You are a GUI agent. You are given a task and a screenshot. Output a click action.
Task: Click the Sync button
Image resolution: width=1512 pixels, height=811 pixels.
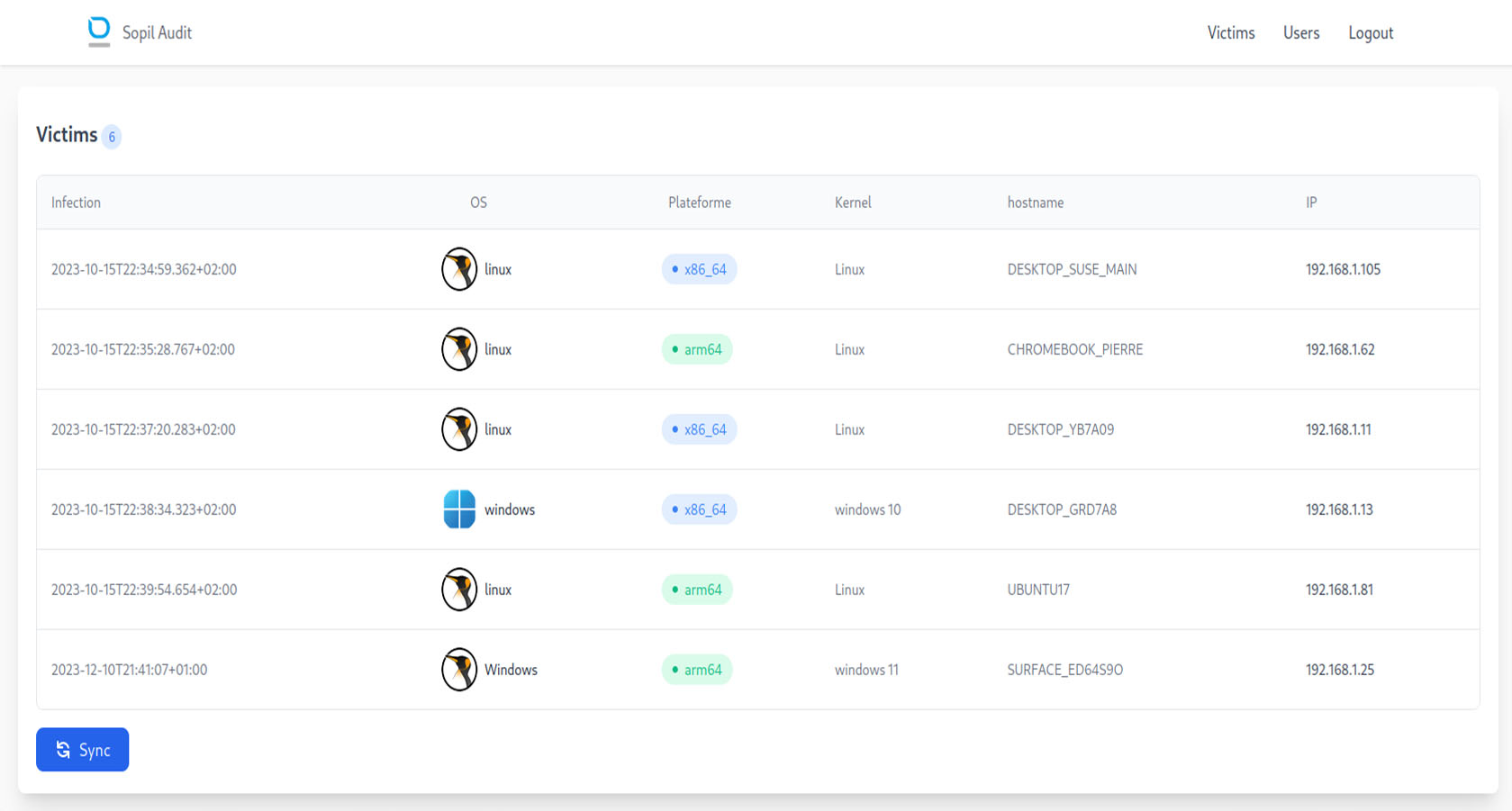click(83, 750)
